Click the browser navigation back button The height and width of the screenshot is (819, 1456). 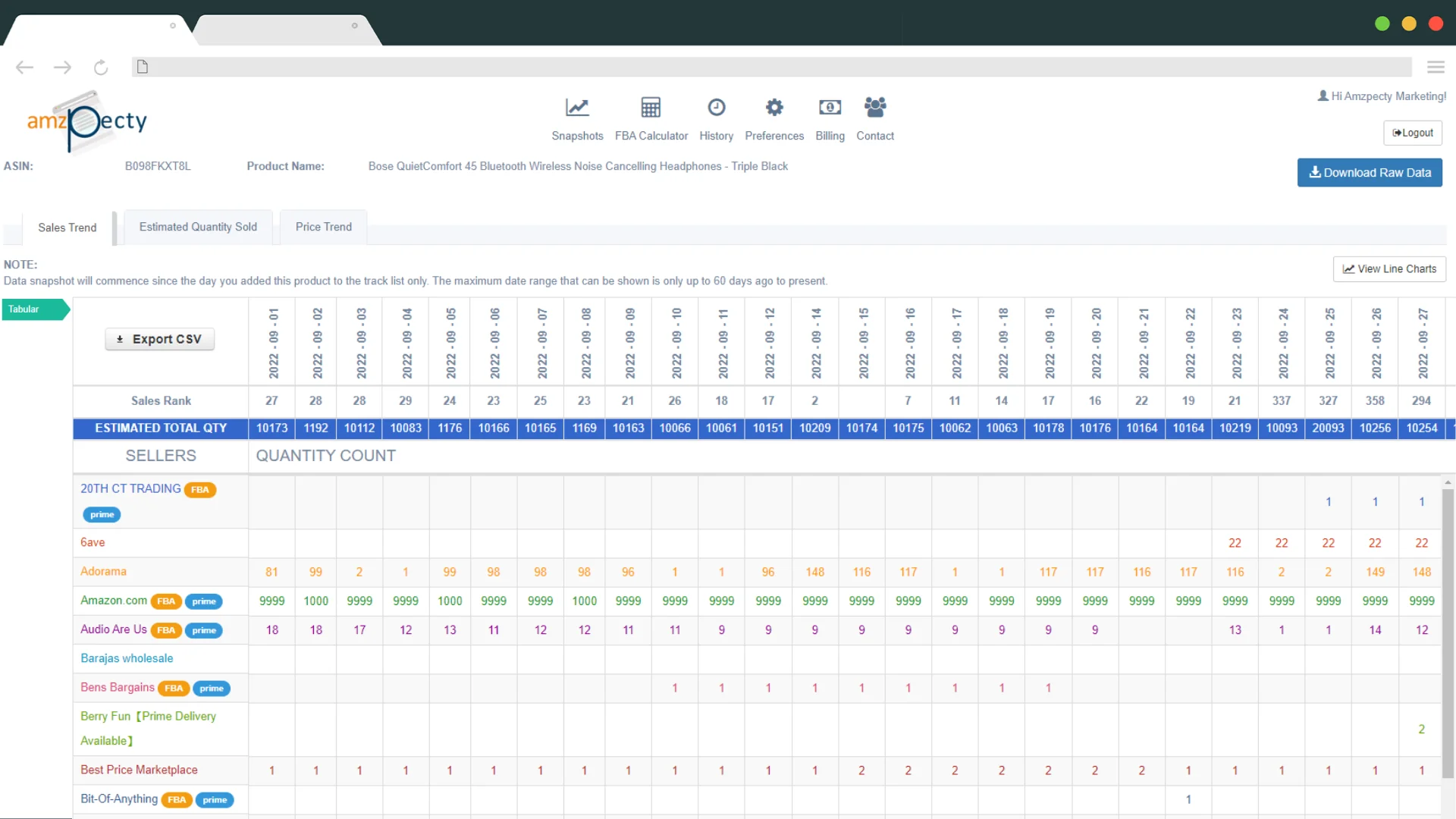25,67
